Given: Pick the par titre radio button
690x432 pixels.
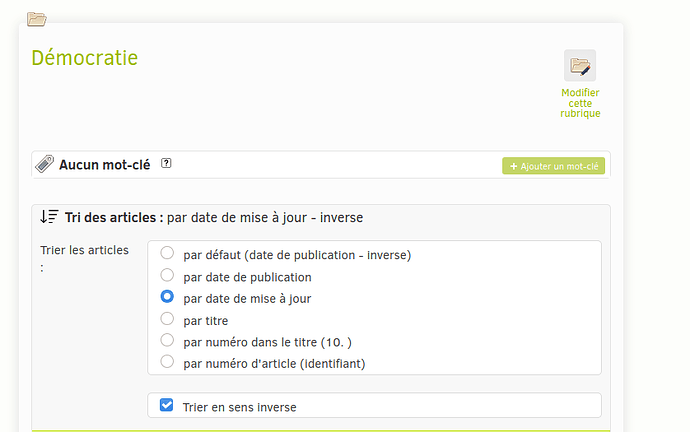Looking at the screenshot, I should (x=167, y=318).
